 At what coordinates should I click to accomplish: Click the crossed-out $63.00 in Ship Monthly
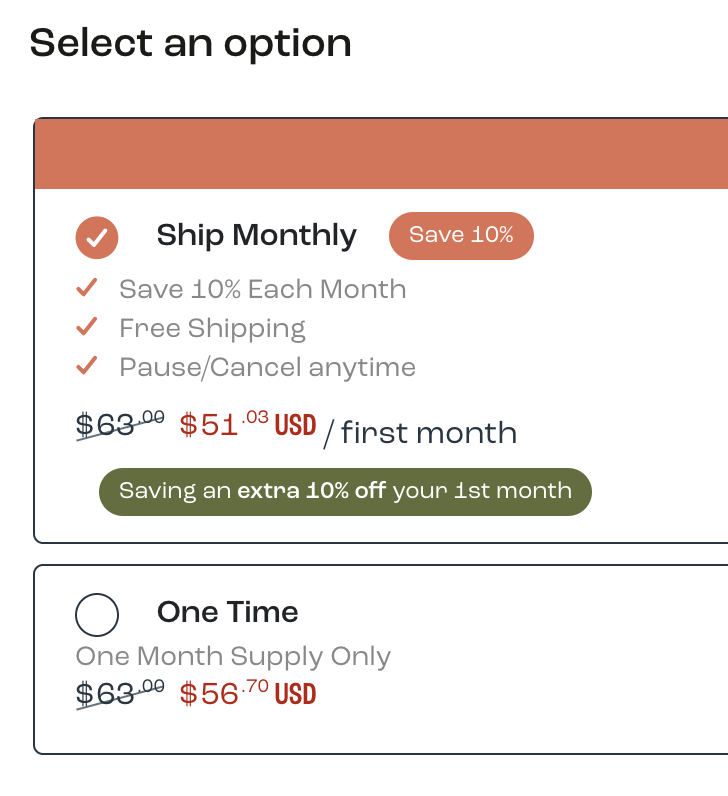(120, 424)
